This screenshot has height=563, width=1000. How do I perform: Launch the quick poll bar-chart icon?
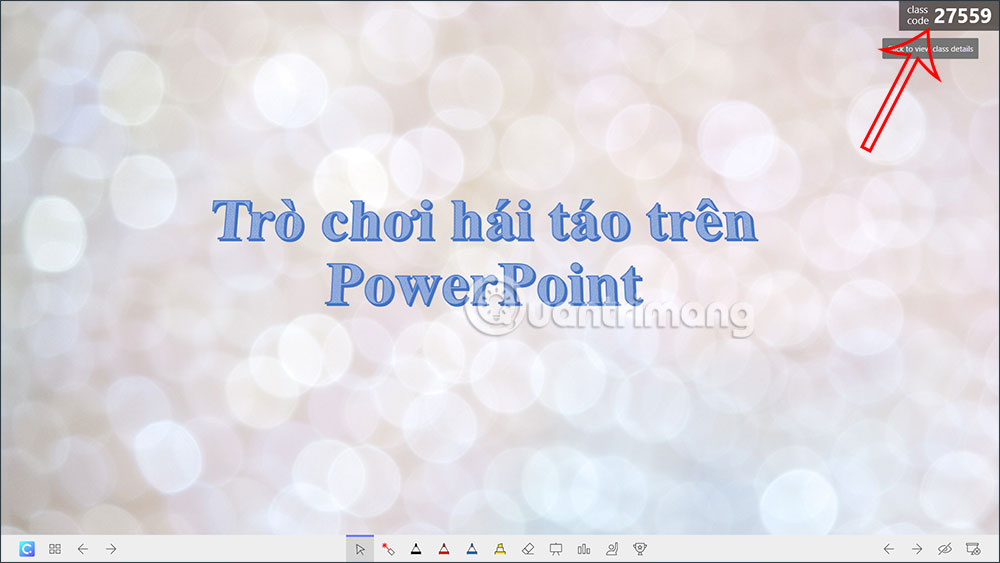(584, 549)
